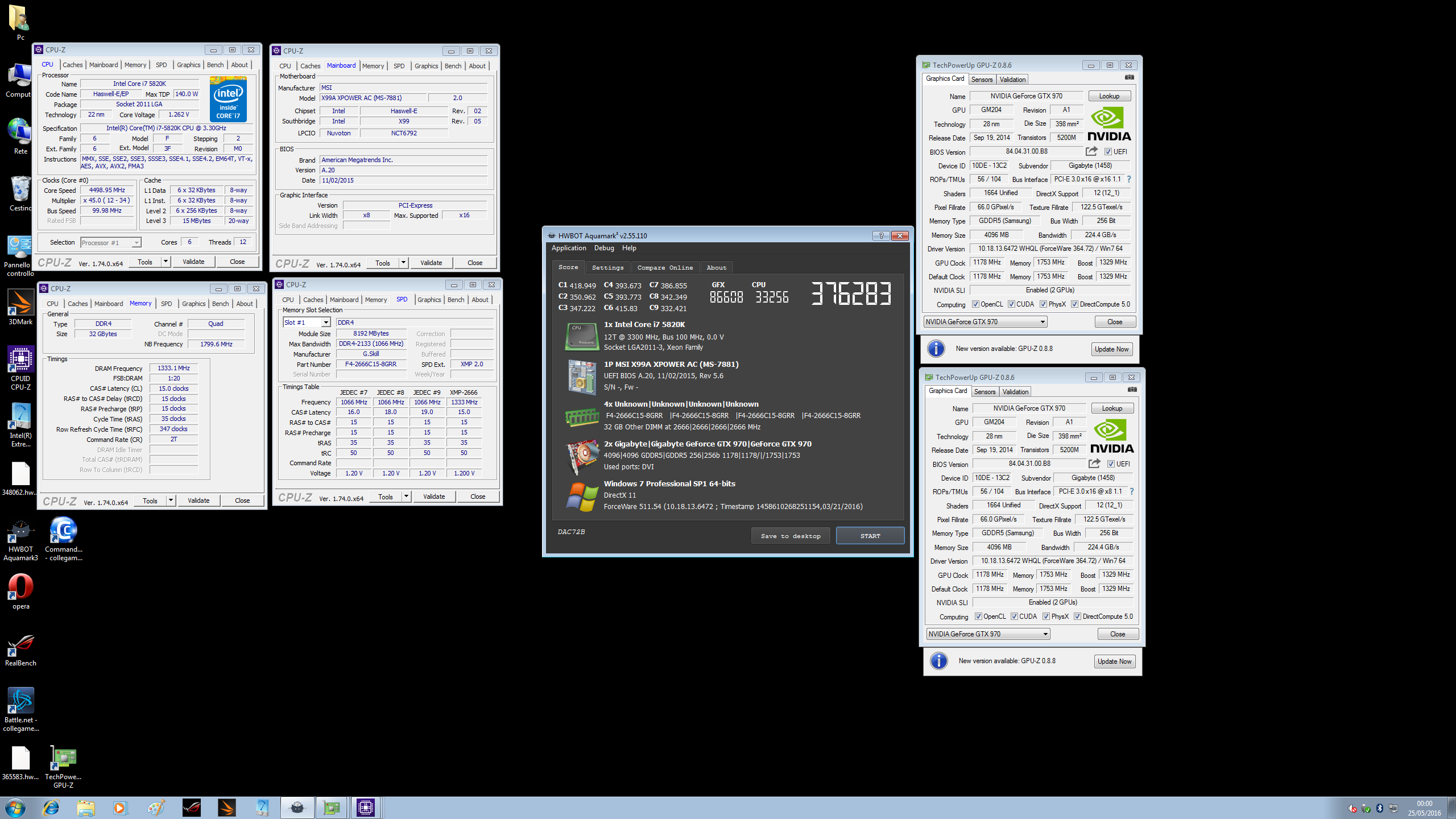
Task: Toggle OpenCL checkbox in upper GPU-Z
Action: [x=975, y=304]
